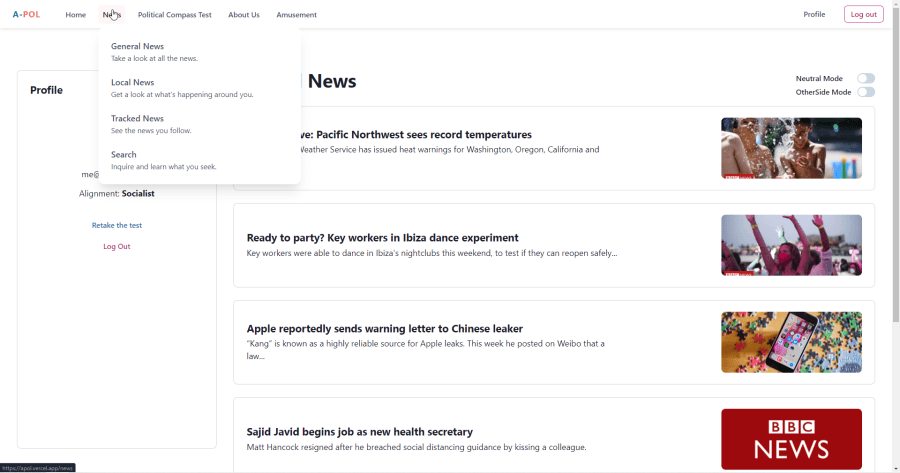Open the News navigation menu
This screenshot has height=473, width=900.
click(111, 14)
